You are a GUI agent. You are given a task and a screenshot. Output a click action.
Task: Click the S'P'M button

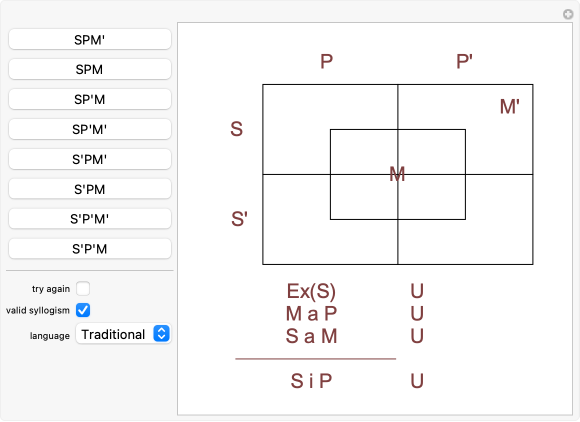(x=90, y=249)
